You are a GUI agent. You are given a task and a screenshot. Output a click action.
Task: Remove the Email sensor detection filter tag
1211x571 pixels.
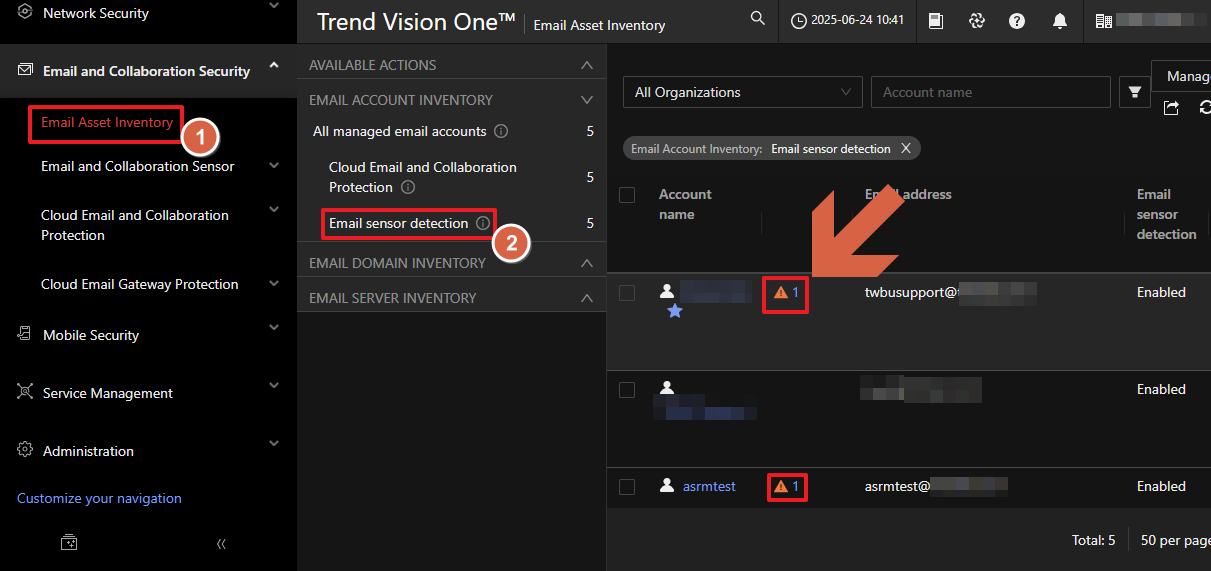tap(906, 148)
